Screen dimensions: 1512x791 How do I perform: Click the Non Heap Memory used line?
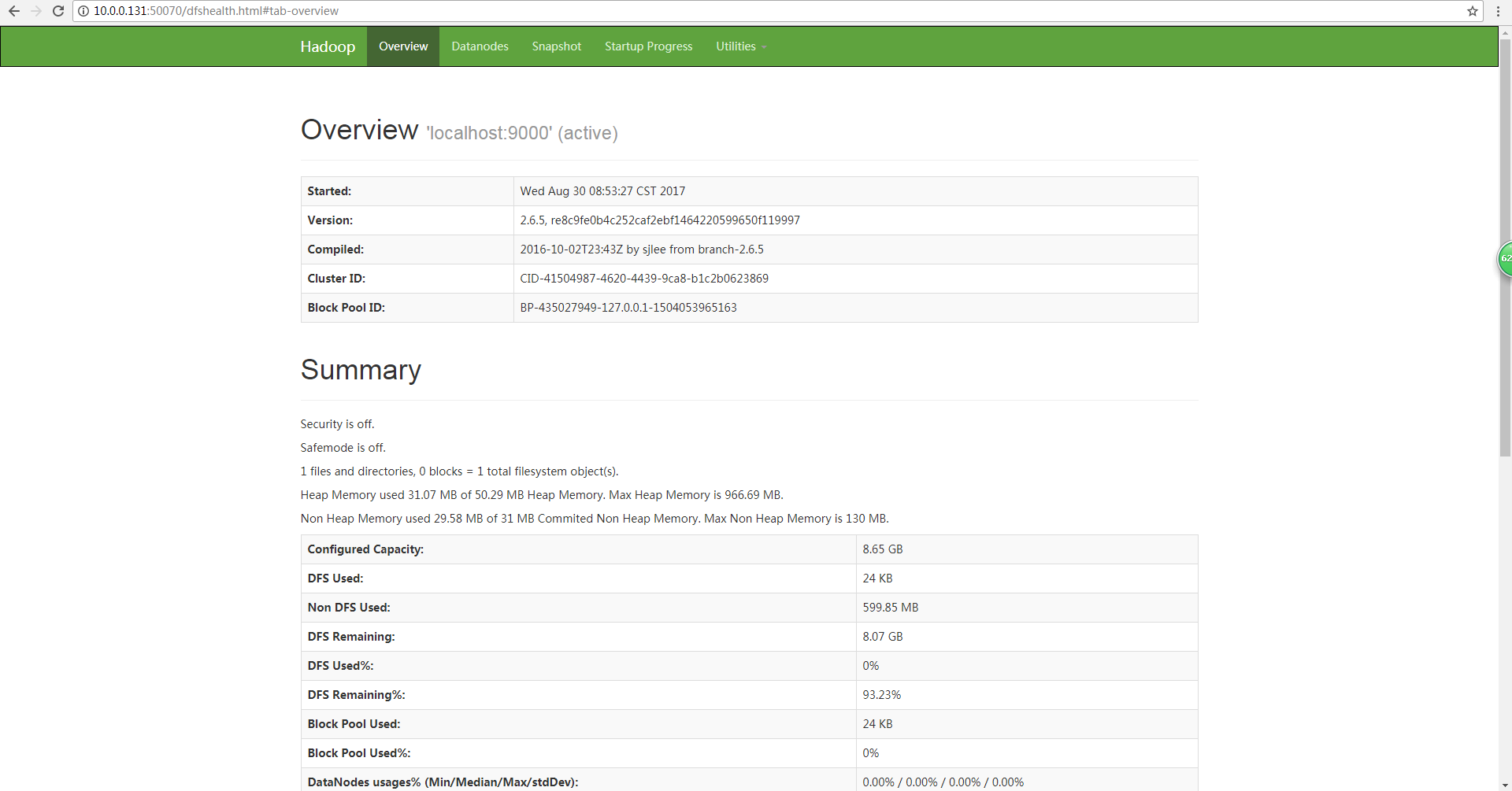tap(595, 519)
